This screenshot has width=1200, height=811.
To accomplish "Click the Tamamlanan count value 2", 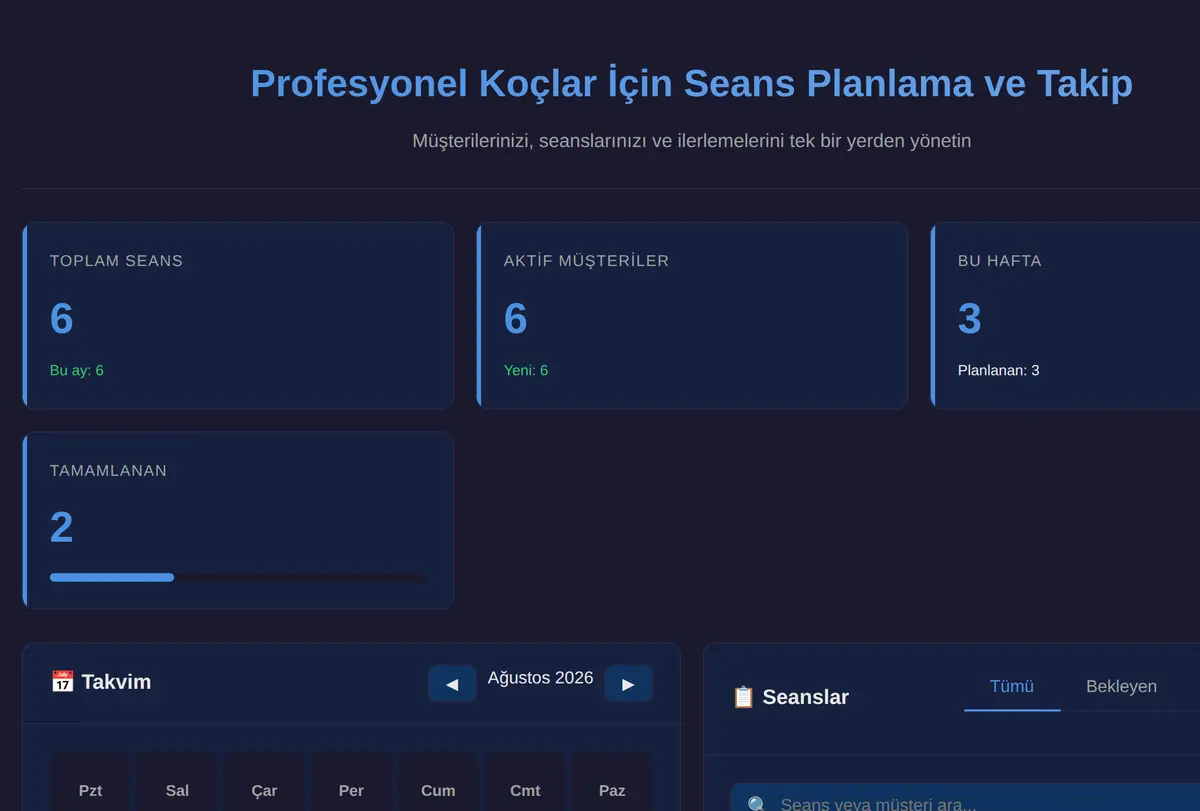I will tap(62, 528).
